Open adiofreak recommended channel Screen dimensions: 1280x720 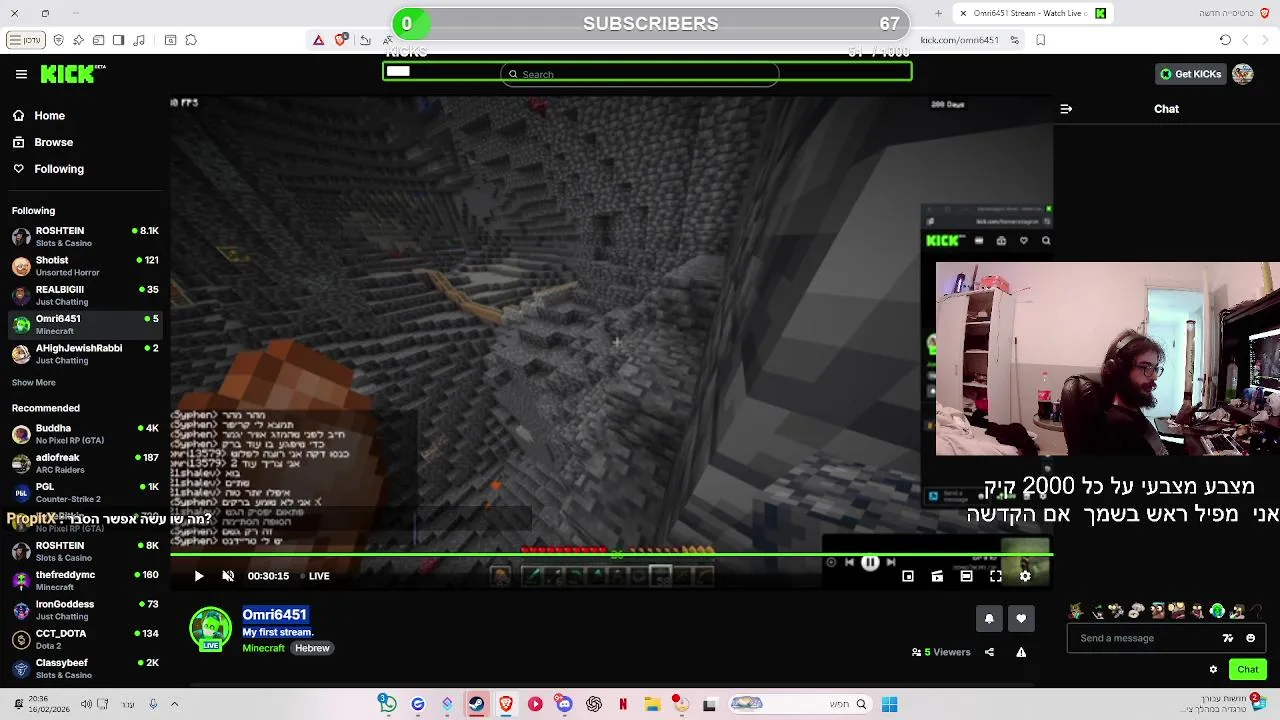coord(85,463)
